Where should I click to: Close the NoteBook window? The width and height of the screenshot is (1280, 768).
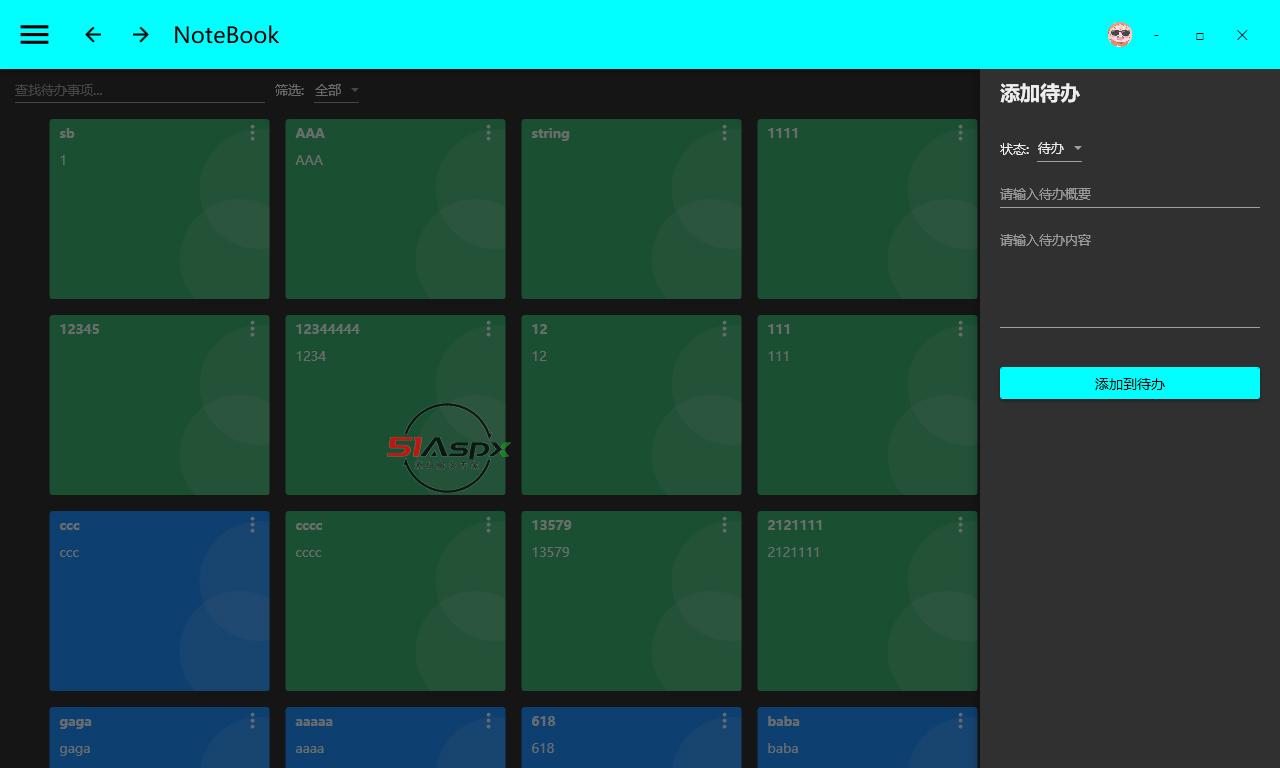pos(1242,35)
